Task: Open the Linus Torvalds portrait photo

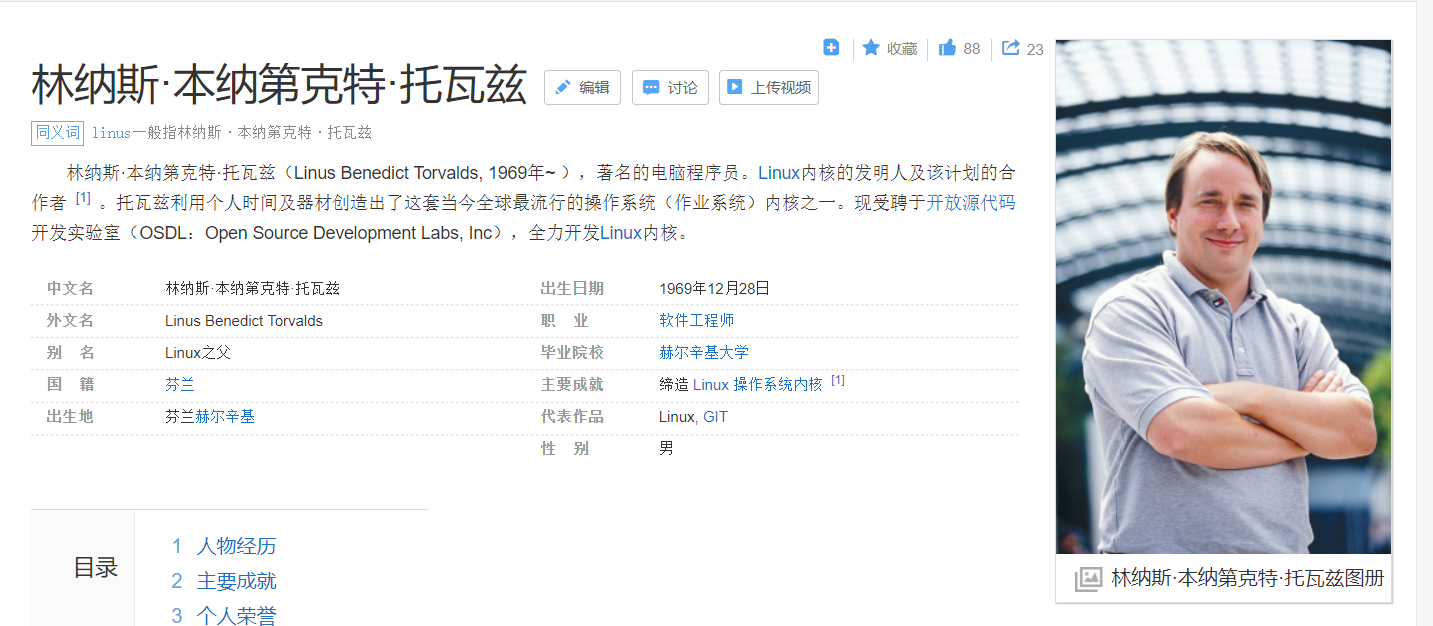Action: point(1223,296)
